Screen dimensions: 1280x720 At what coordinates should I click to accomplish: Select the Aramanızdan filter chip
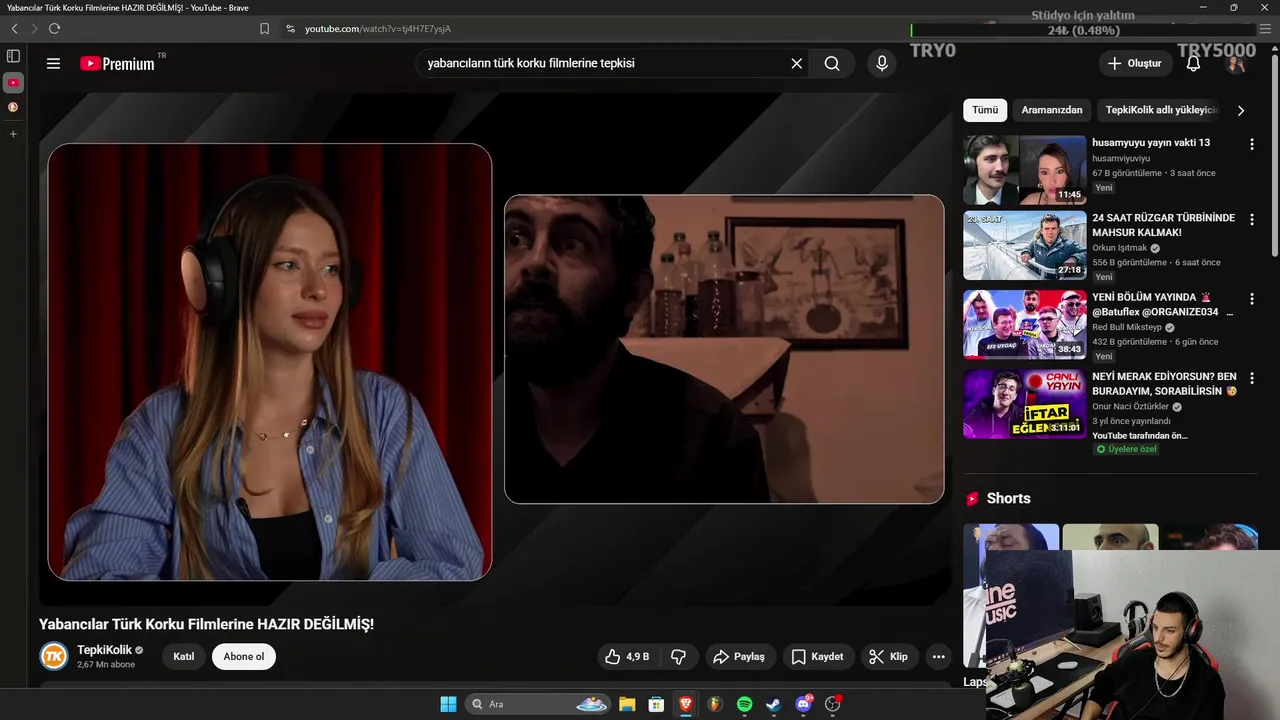[x=1051, y=110]
